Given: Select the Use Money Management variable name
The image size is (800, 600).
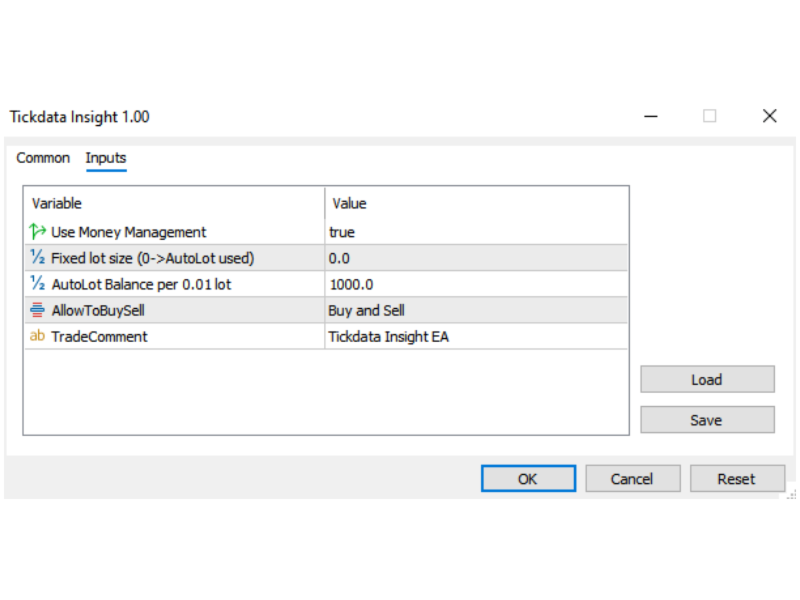Looking at the screenshot, I should click(129, 233).
